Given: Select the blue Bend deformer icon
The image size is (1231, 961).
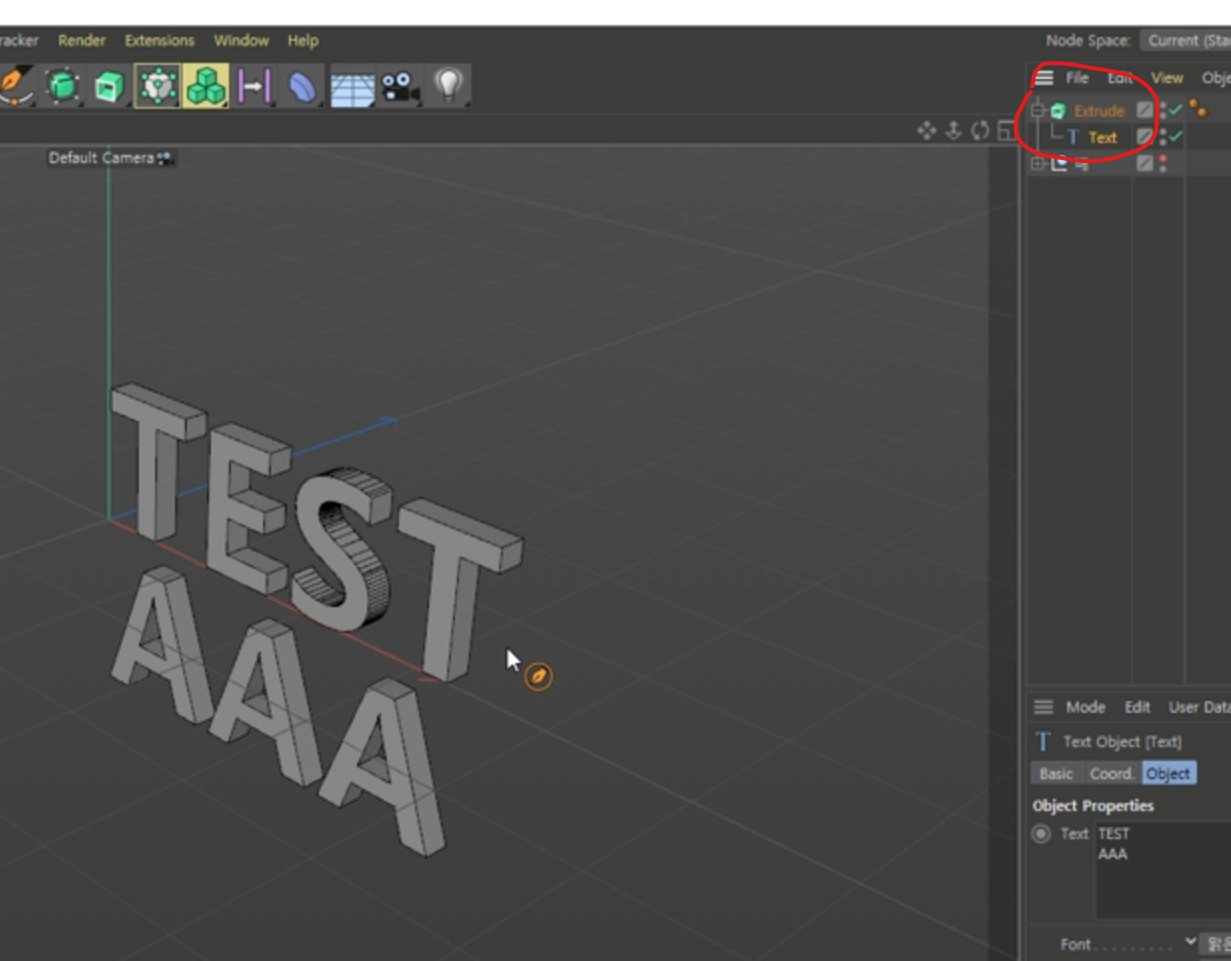Looking at the screenshot, I should (301, 86).
